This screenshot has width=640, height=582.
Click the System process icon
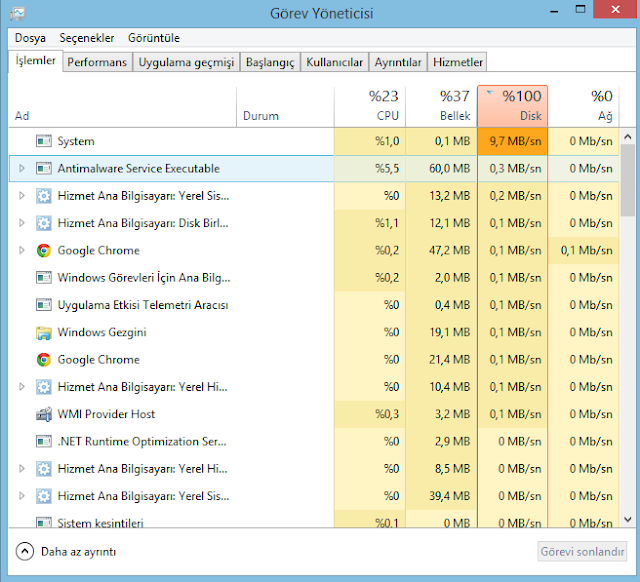44,141
